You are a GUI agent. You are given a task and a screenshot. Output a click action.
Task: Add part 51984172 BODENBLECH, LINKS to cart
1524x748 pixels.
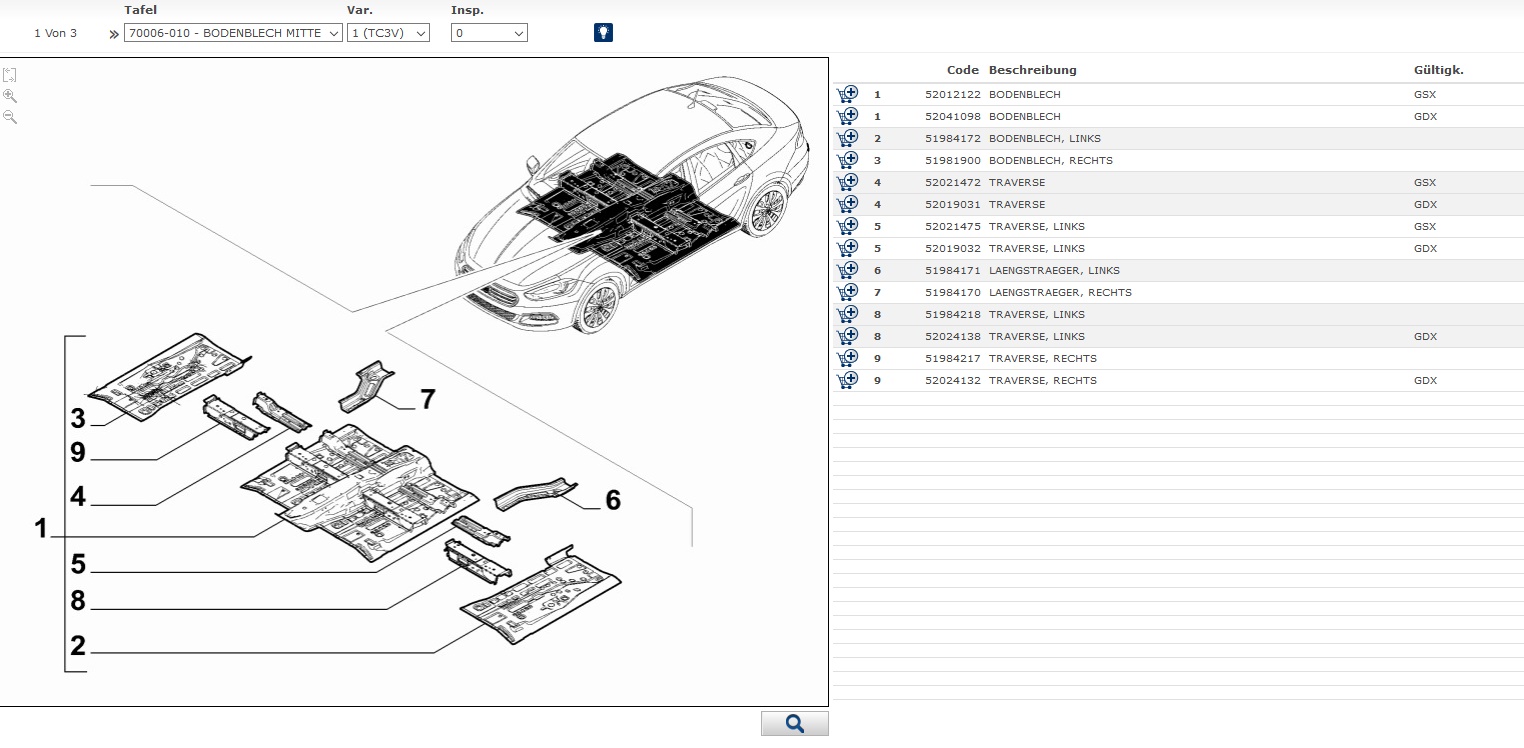(847, 138)
